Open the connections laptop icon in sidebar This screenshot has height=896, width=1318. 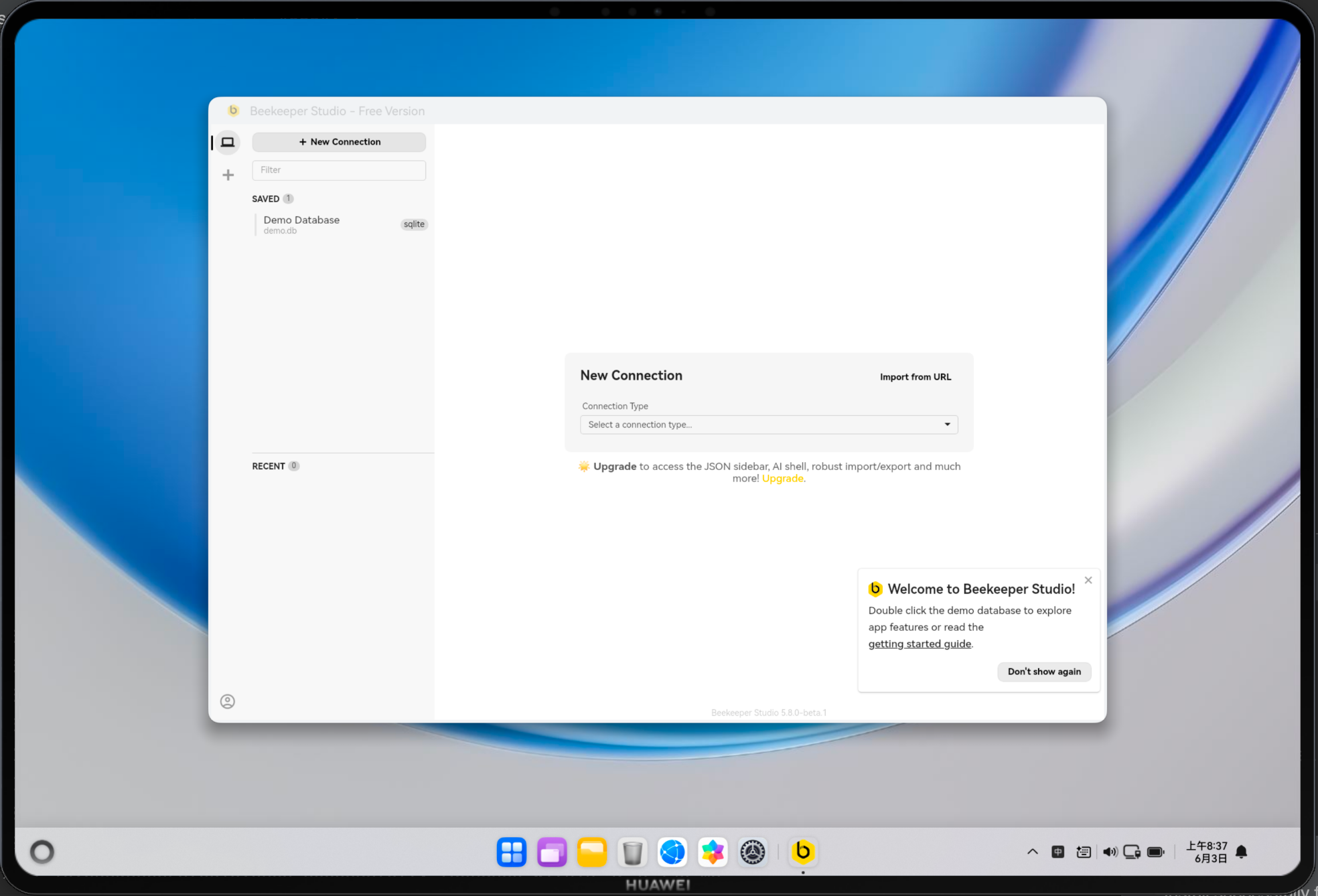228,142
